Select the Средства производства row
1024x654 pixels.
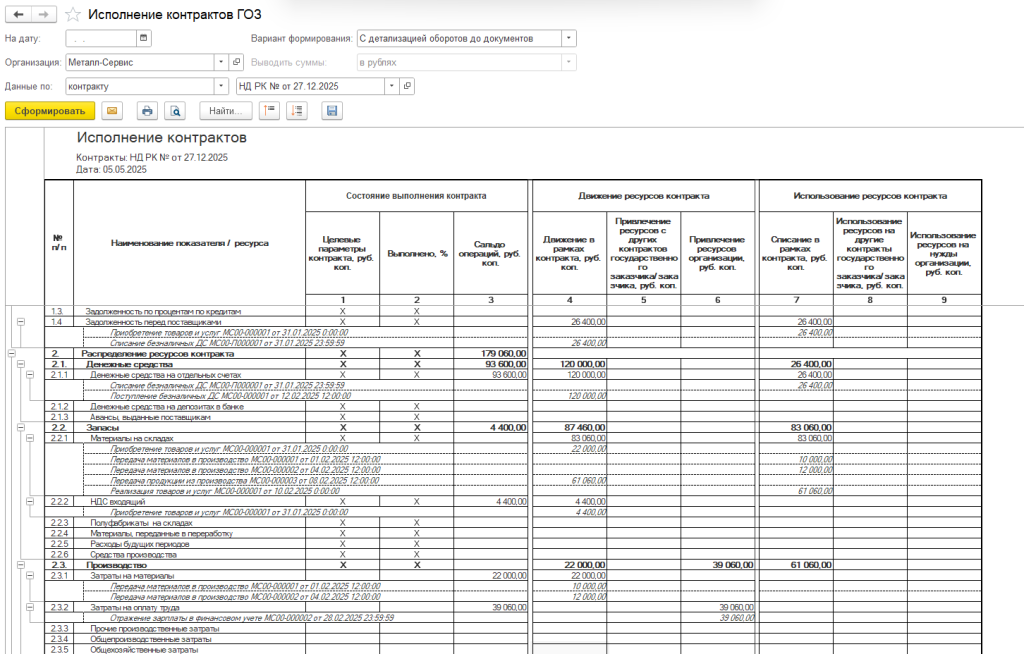[133, 555]
